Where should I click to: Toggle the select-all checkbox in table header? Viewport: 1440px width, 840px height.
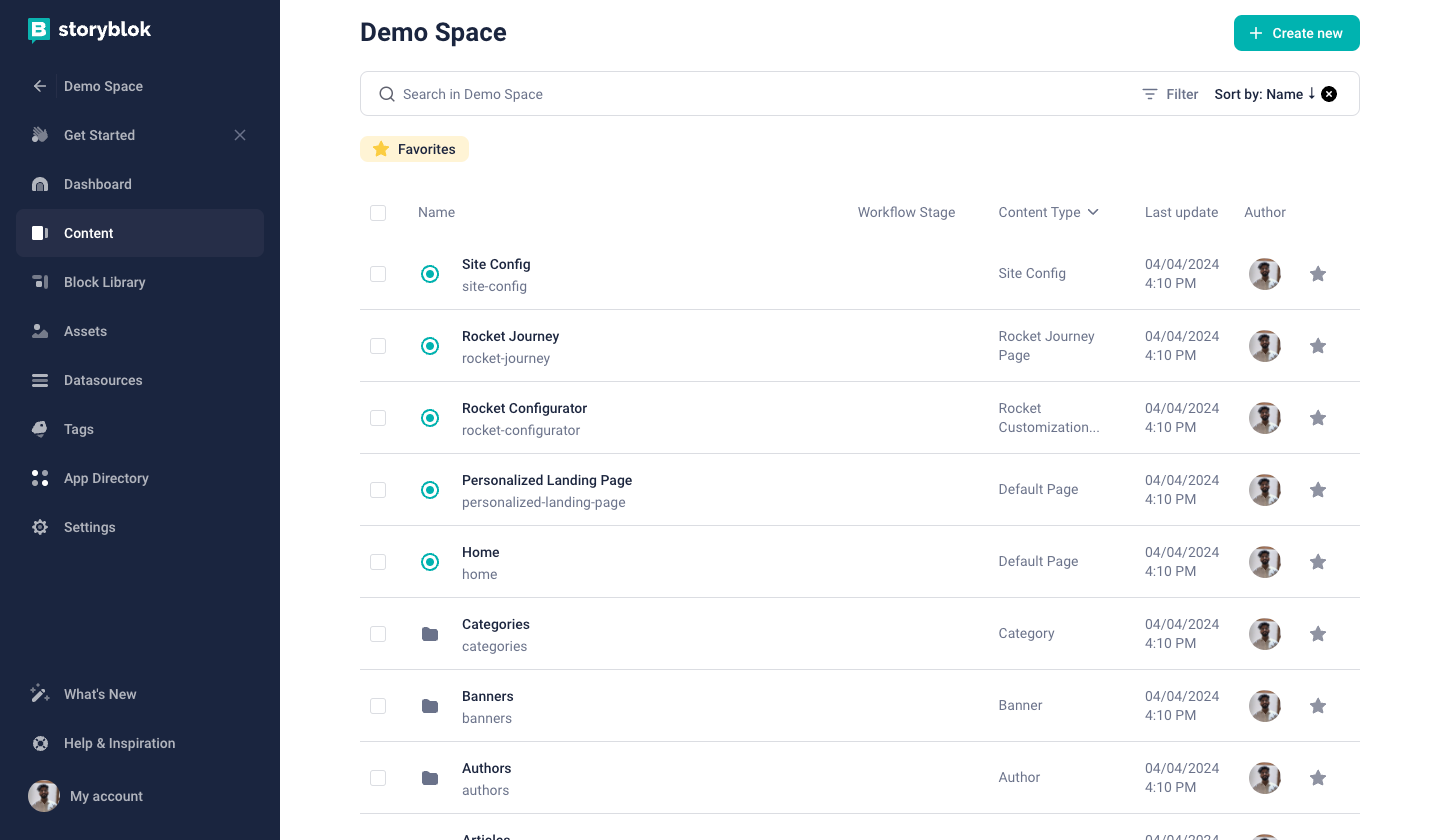[378, 213]
